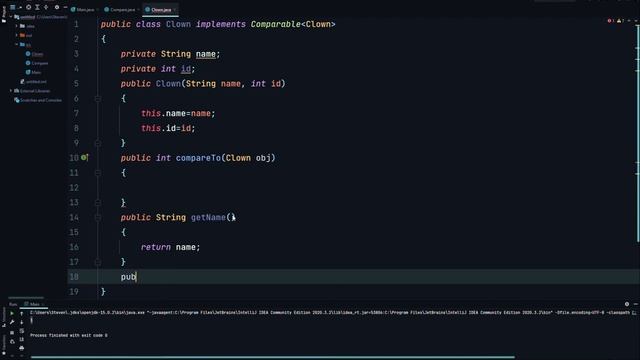
Task: Expand the orange out folder
Action: (x=17, y=35)
